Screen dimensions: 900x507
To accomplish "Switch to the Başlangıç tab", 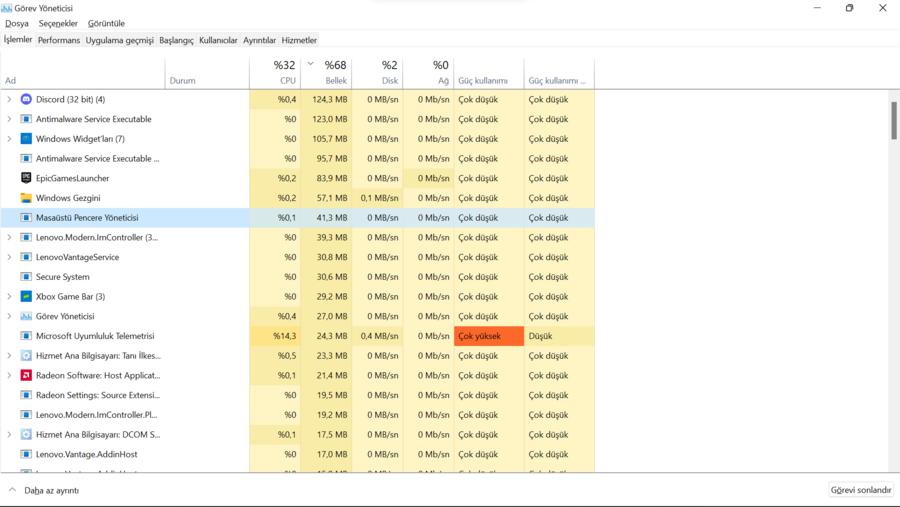I will (176, 40).
